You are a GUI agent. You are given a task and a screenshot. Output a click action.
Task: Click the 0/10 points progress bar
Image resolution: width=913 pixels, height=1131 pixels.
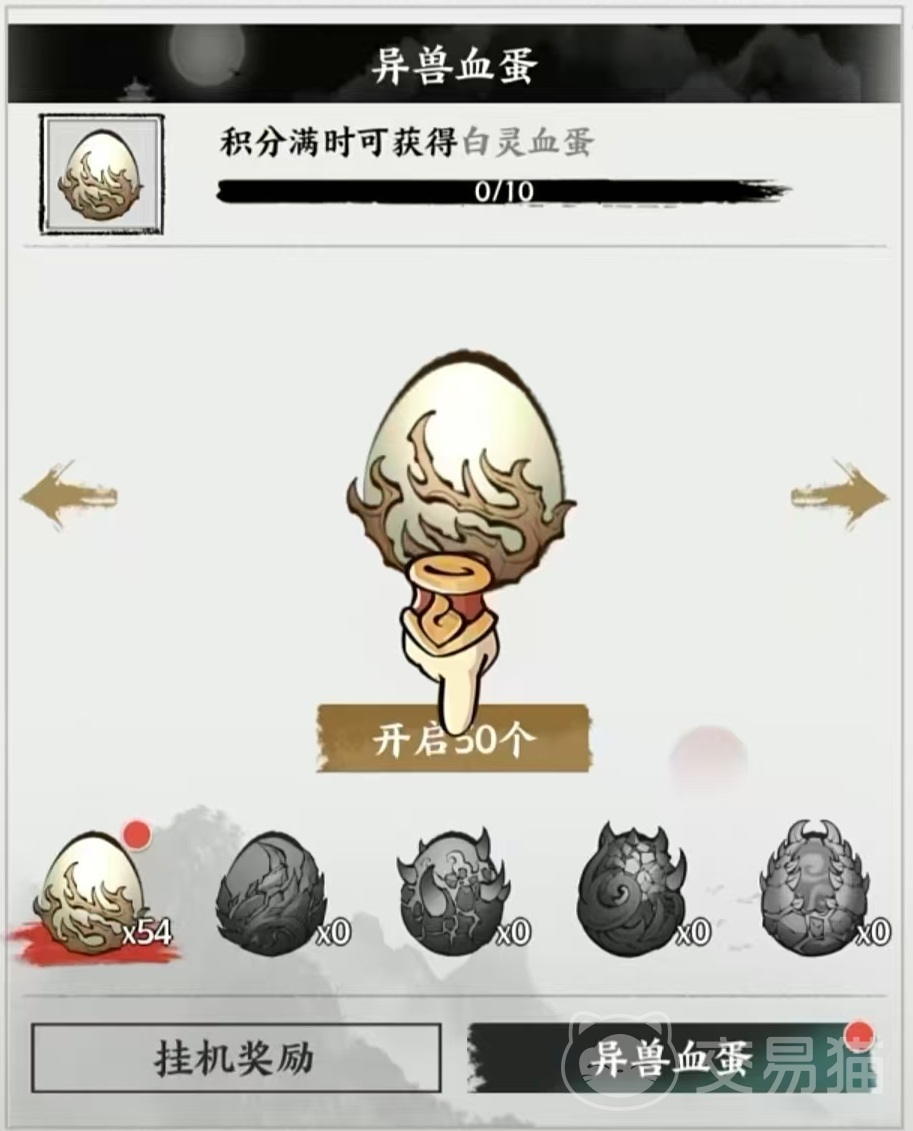pos(503,191)
